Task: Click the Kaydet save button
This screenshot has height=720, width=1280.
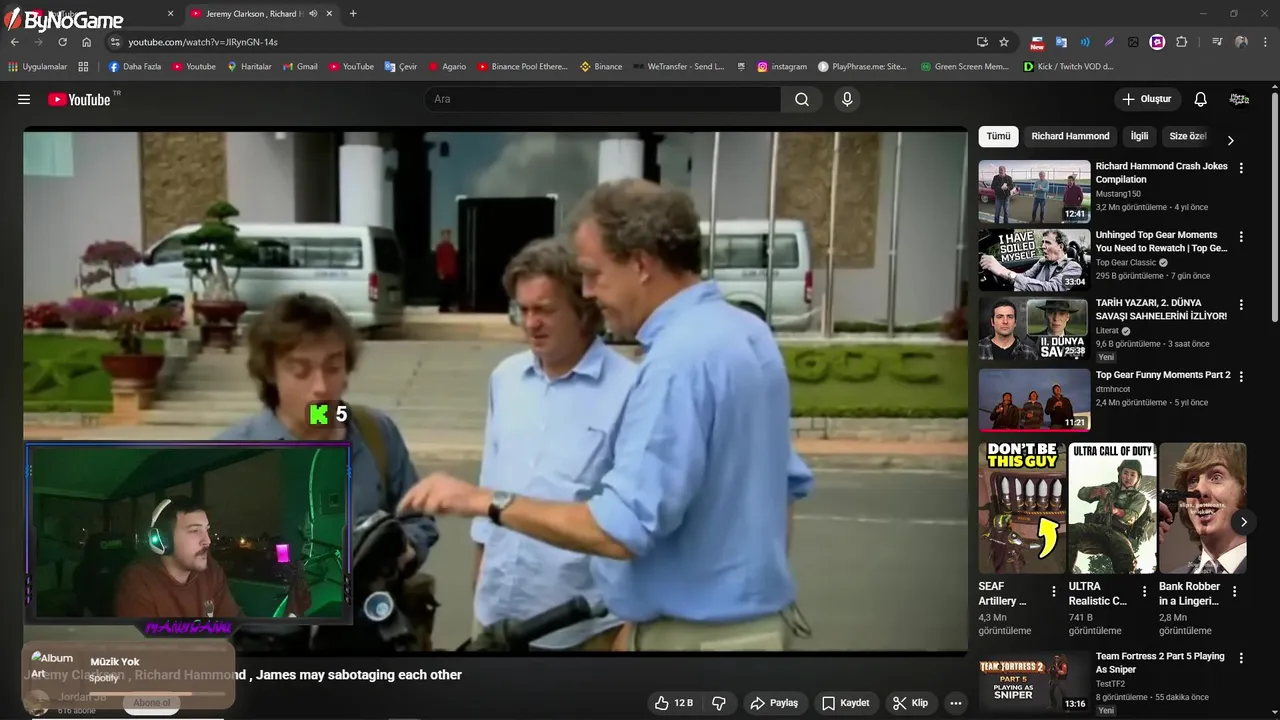Action: coord(846,703)
